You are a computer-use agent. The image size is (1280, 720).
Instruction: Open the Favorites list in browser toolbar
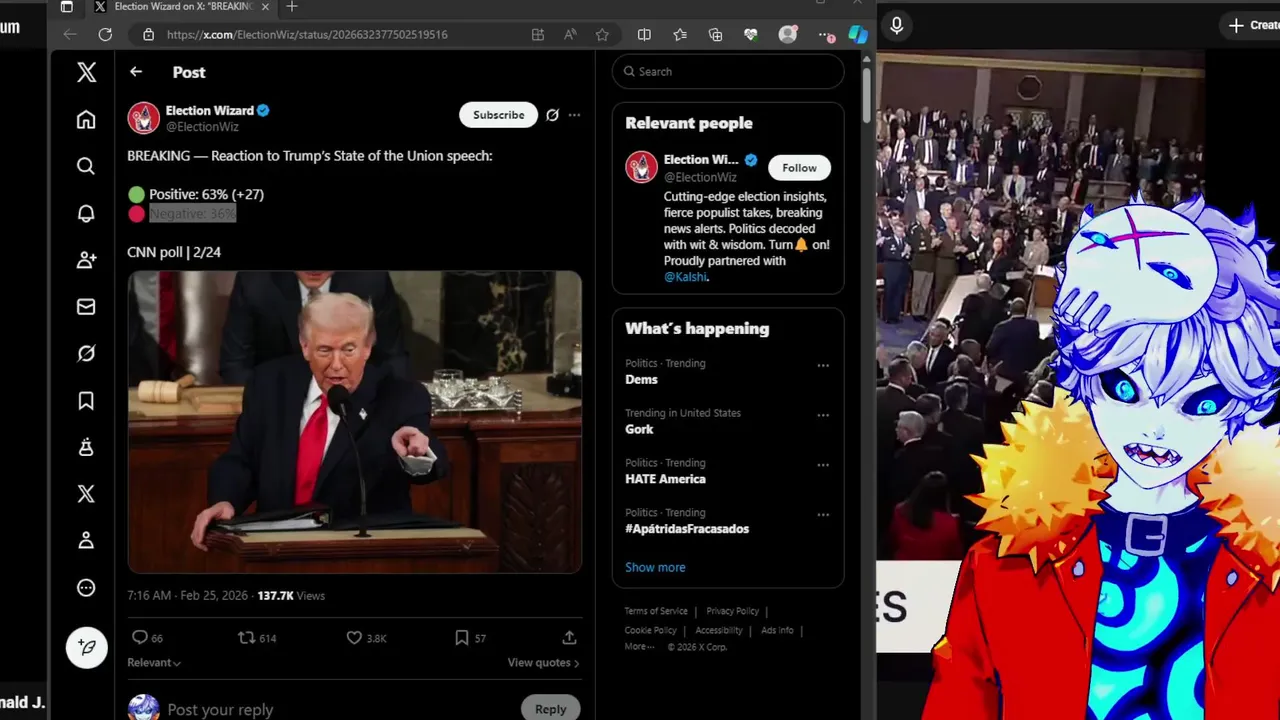680,34
